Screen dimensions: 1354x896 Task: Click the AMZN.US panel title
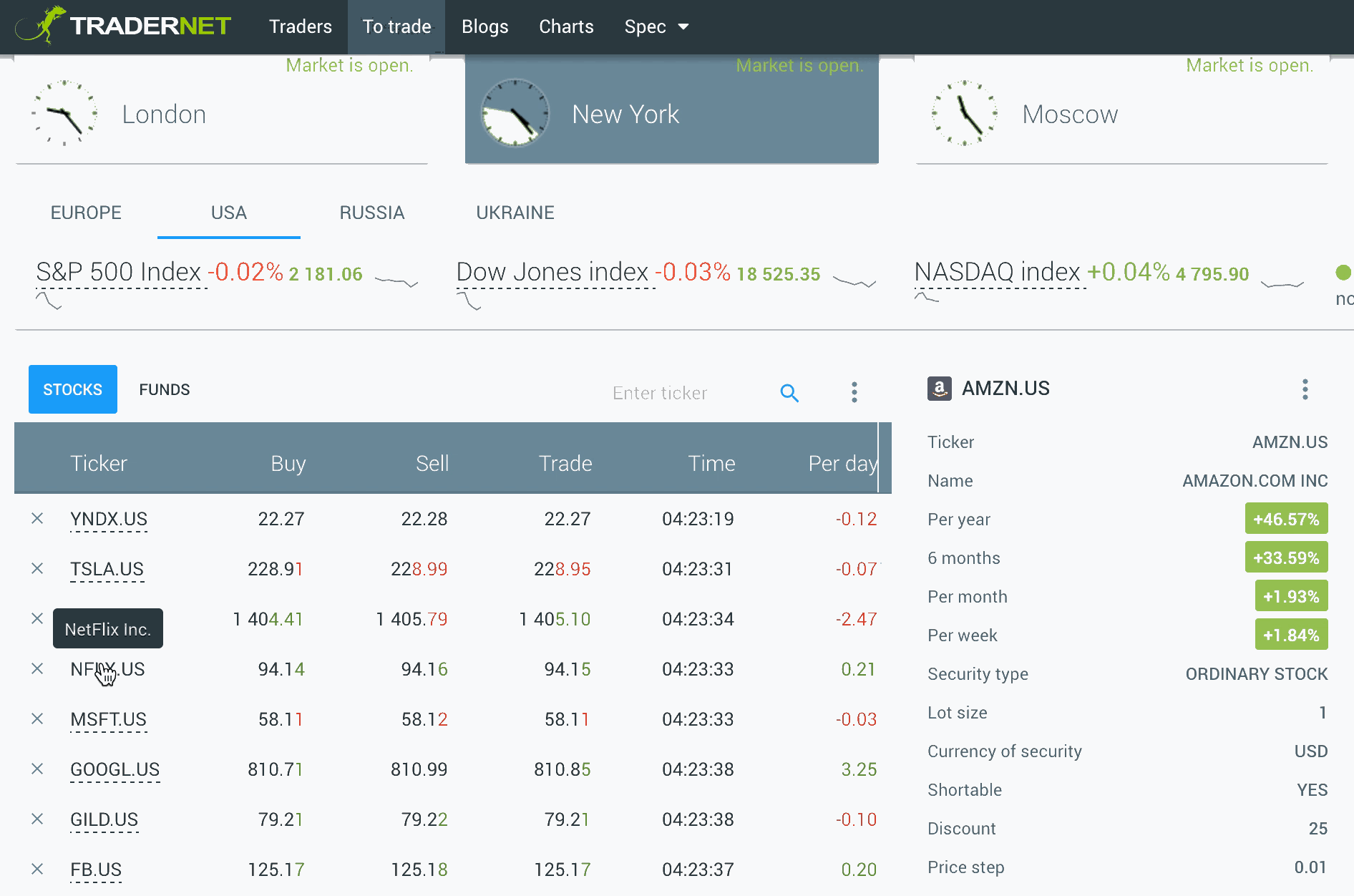[1005, 389]
